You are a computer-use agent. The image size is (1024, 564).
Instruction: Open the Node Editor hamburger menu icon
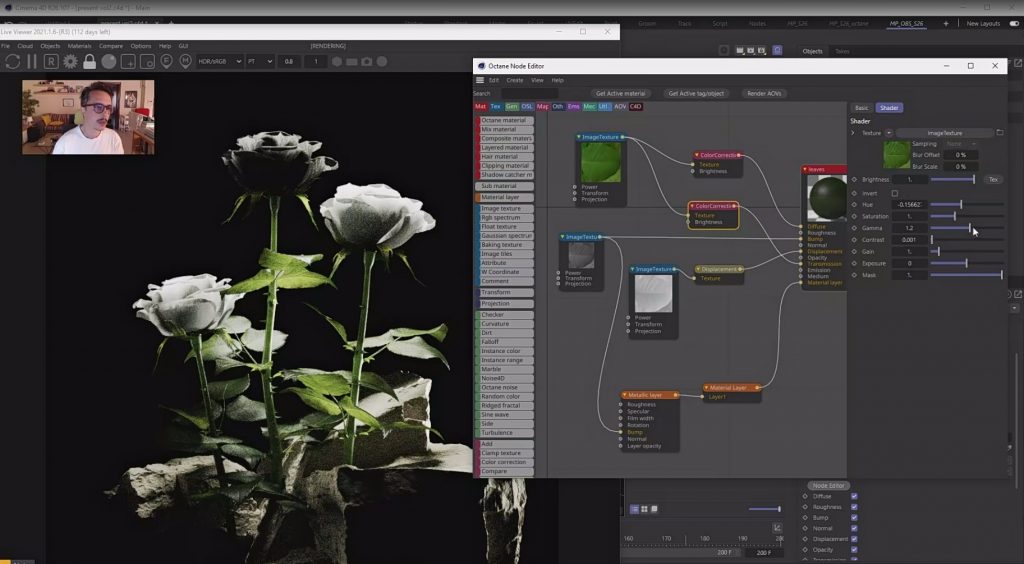point(480,80)
